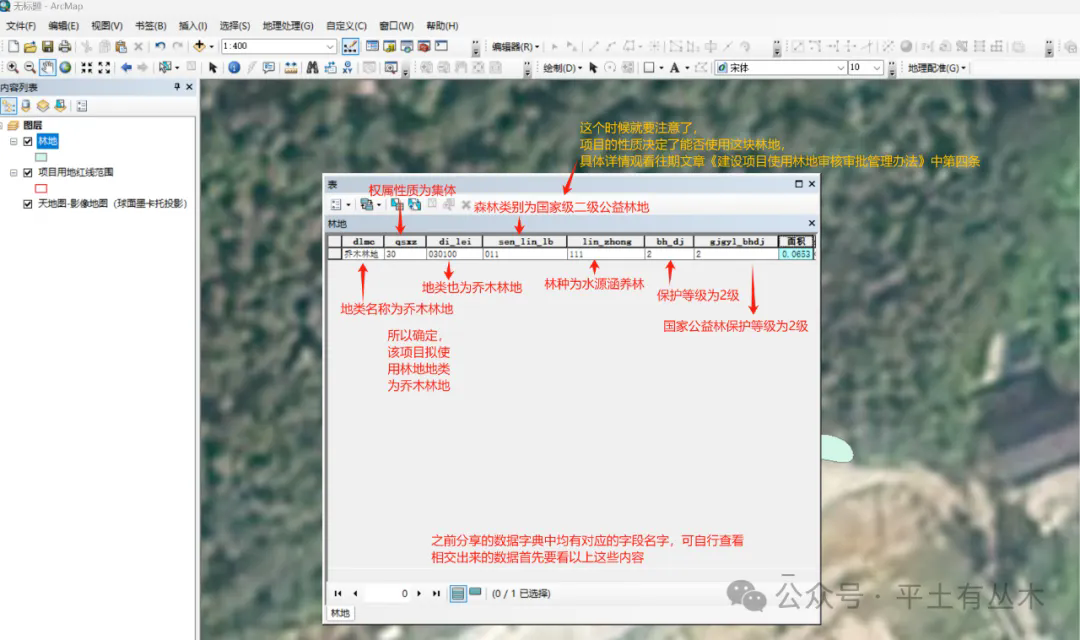Collapse the 图层 data frame tree
Image resolution: width=1080 pixels, height=640 pixels.
(3, 126)
